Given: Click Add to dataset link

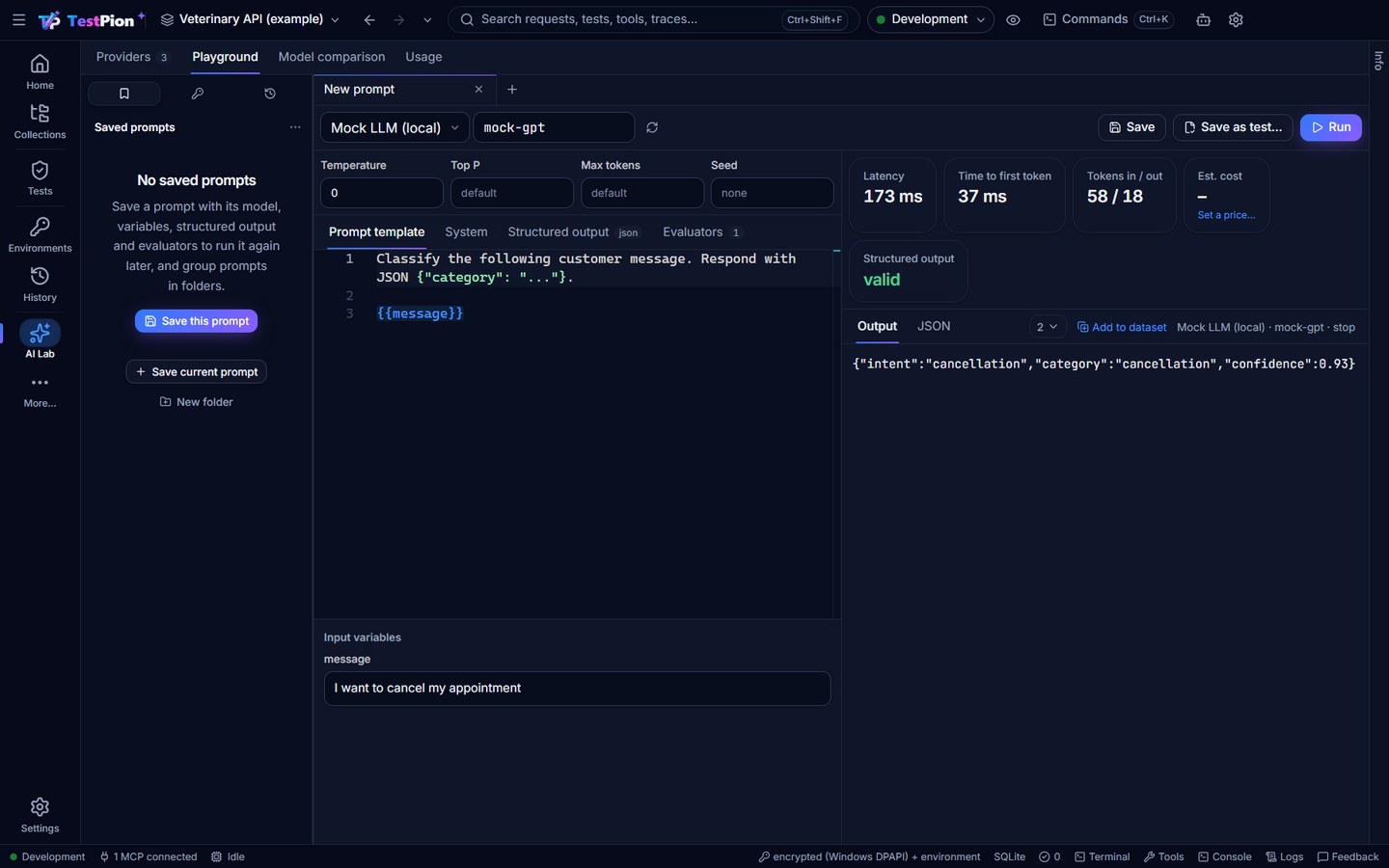Looking at the screenshot, I should [1122, 327].
